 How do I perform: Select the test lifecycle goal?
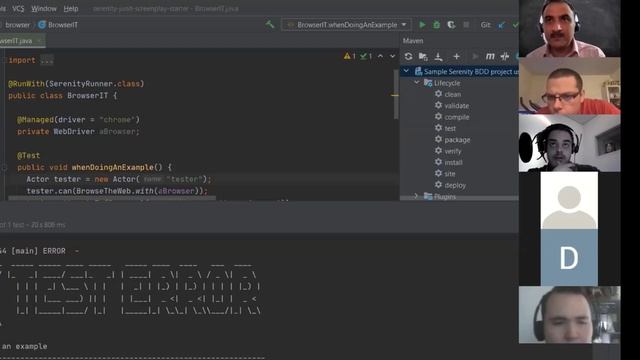pyautogui.click(x=450, y=129)
